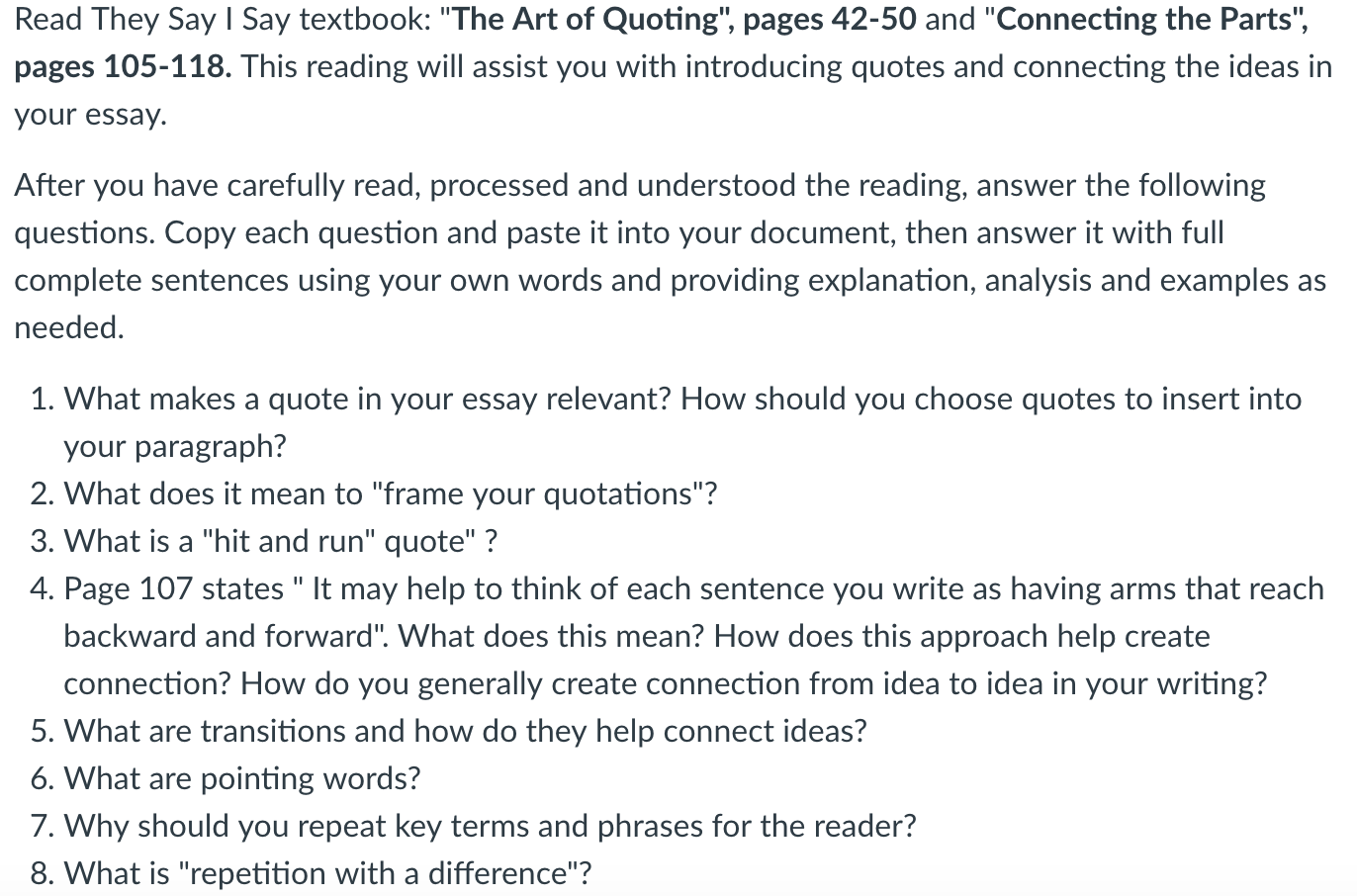
Task: Click question 7 about repeating key terms
Action: [474, 826]
